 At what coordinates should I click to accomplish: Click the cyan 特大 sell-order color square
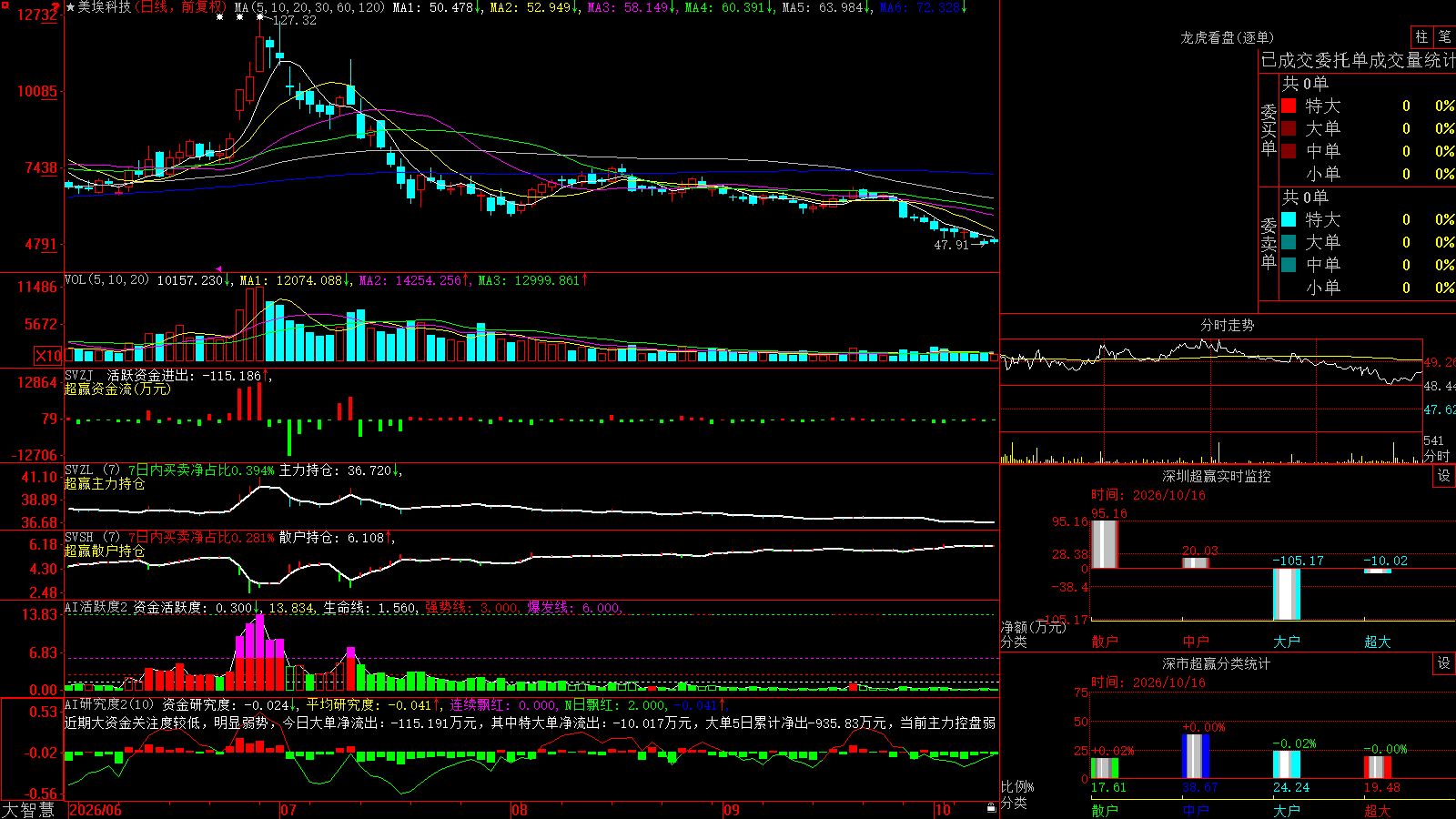(x=1289, y=219)
